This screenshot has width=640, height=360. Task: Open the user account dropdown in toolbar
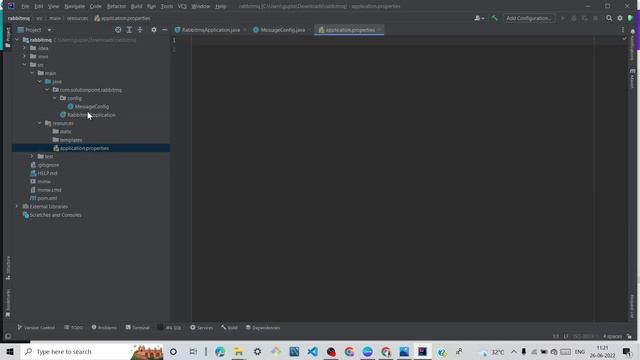click(x=479, y=18)
